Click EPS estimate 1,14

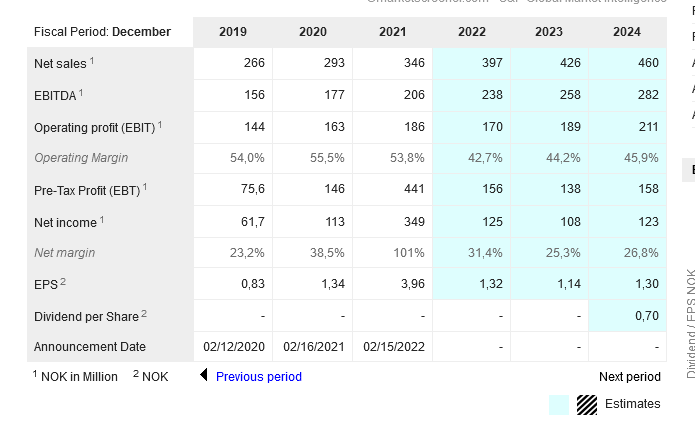[569, 284]
